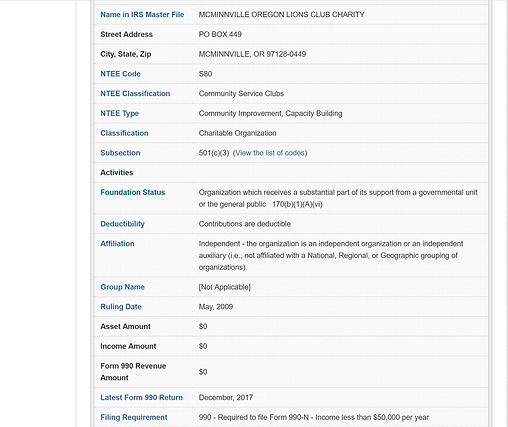Open the Subsection label link
This screenshot has height=427, width=508.
[120, 153]
